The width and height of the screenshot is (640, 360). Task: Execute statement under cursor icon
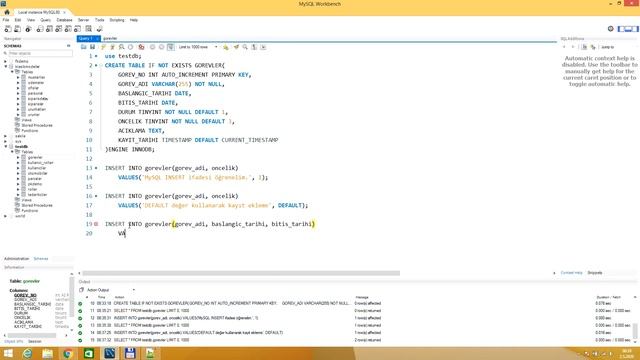pos(113,47)
